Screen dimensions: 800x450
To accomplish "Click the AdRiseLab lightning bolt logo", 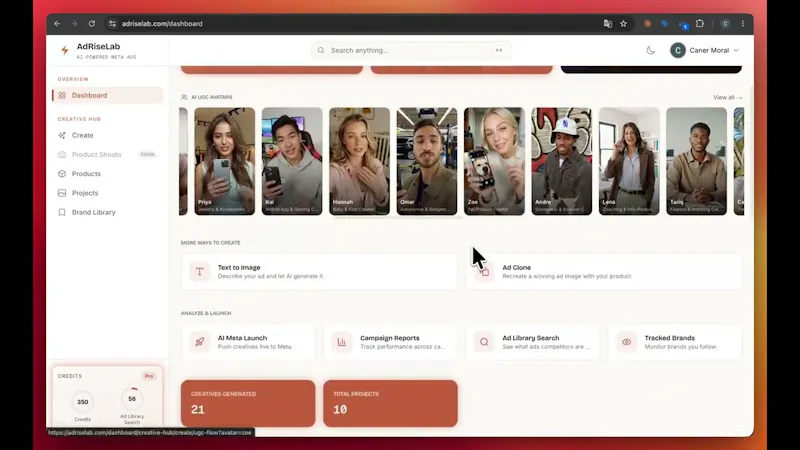I will (x=65, y=50).
